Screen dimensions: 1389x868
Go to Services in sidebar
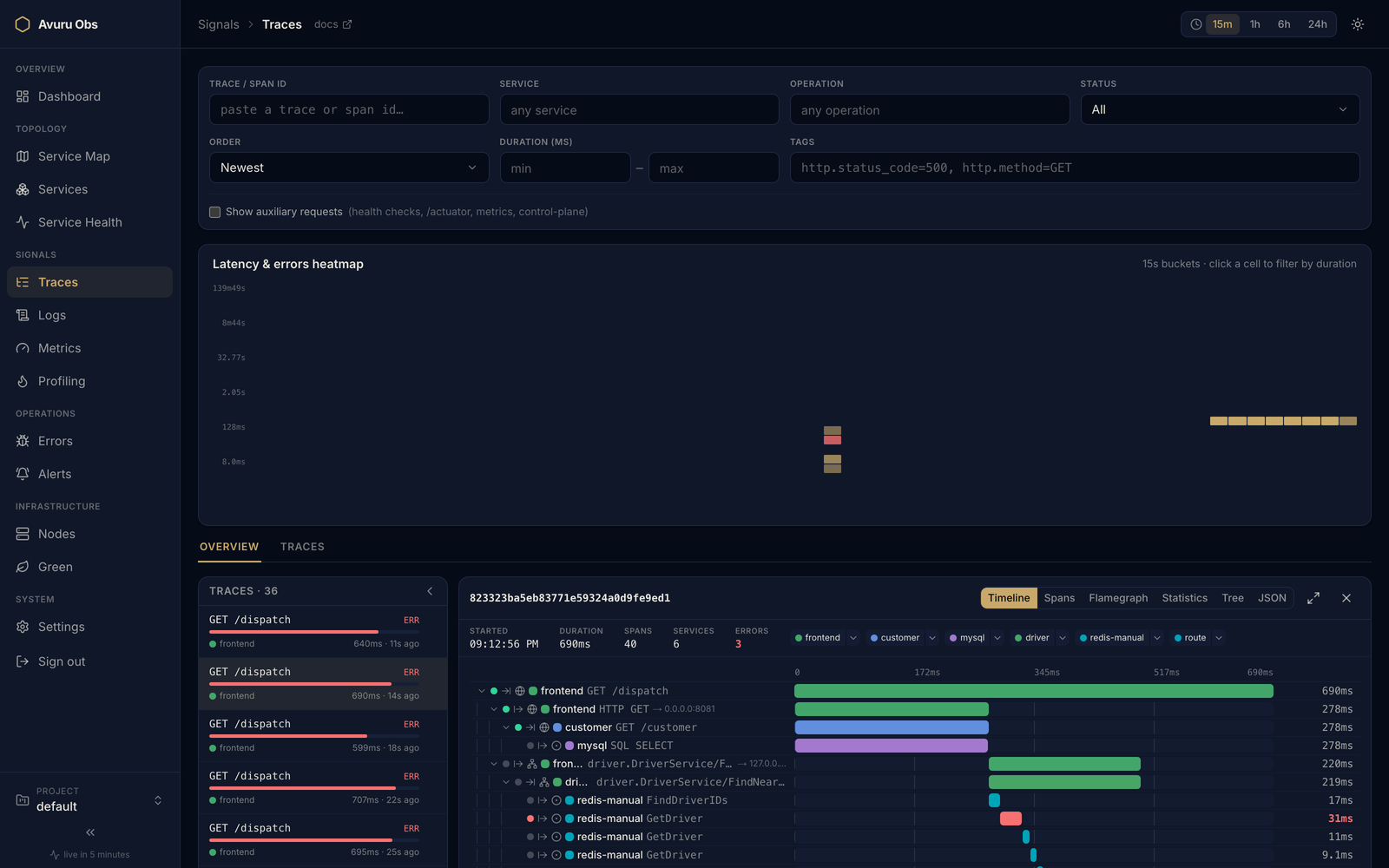pos(89,189)
